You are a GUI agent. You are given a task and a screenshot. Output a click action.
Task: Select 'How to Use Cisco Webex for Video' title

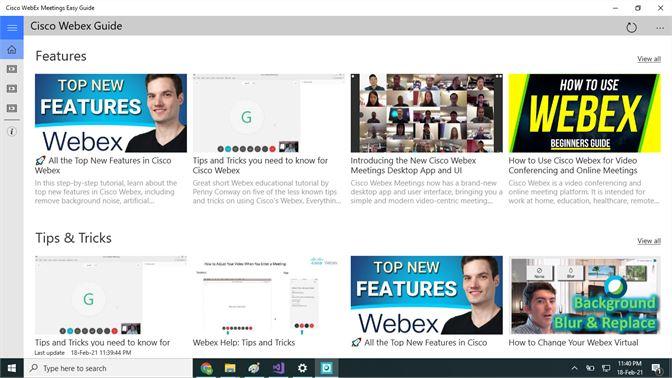(573, 165)
